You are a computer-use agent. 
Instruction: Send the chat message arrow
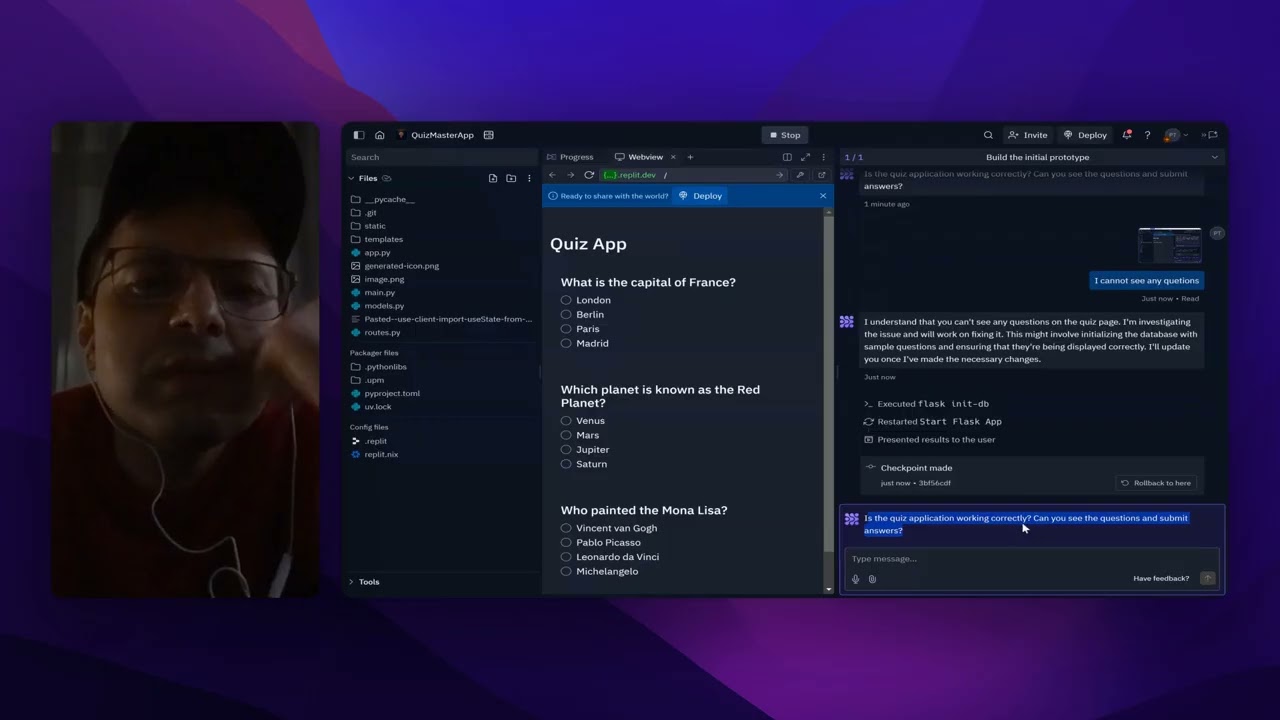1208,578
